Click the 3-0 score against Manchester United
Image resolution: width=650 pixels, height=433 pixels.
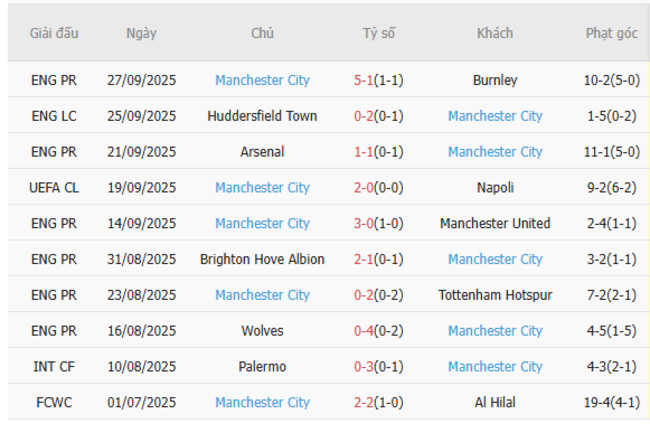click(x=364, y=223)
